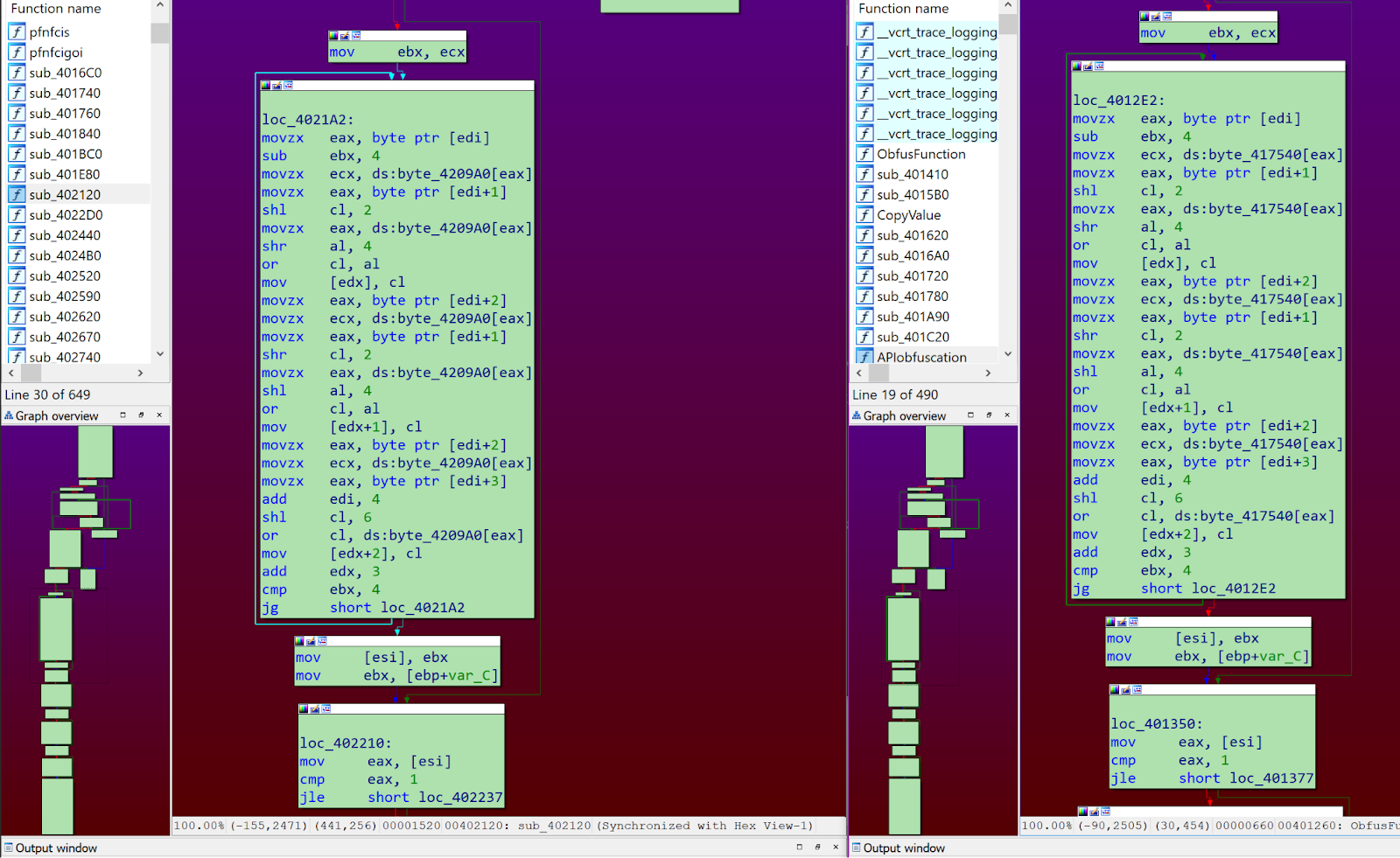
Task: Close the right Graph overview panel
Action: pos(1007,415)
